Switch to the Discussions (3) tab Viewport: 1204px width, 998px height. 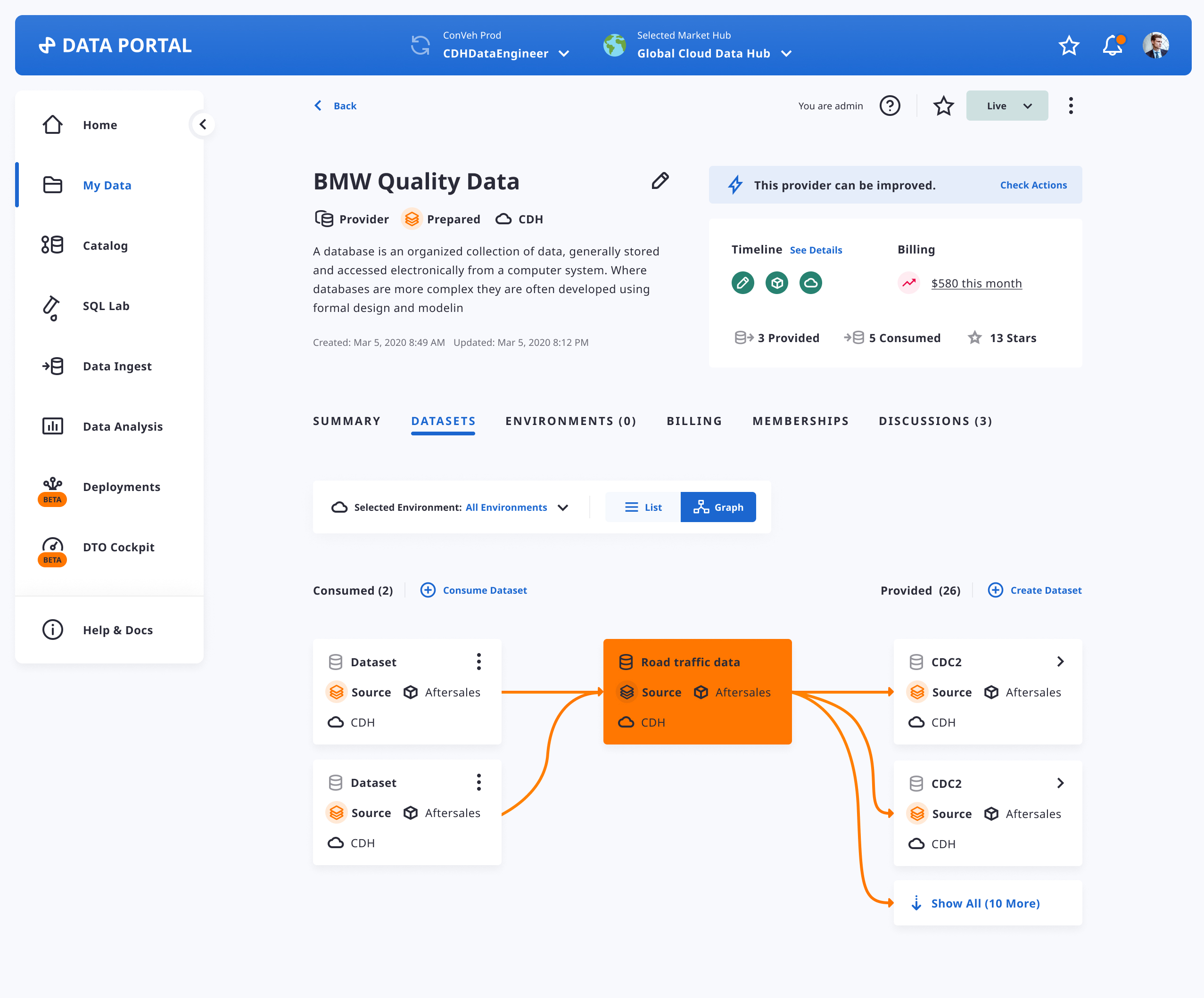pyautogui.click(x=935, y=421)
